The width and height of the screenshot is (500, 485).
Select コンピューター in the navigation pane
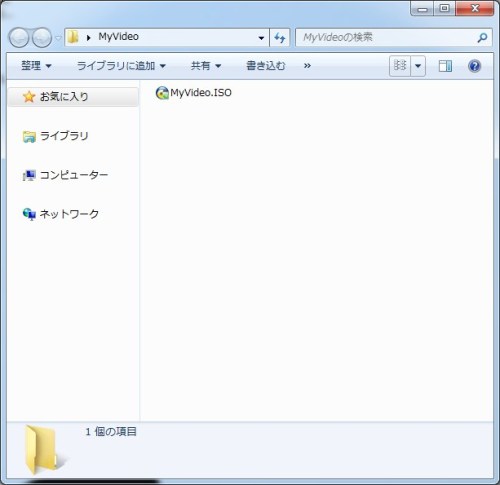click(x=74, y=175)
